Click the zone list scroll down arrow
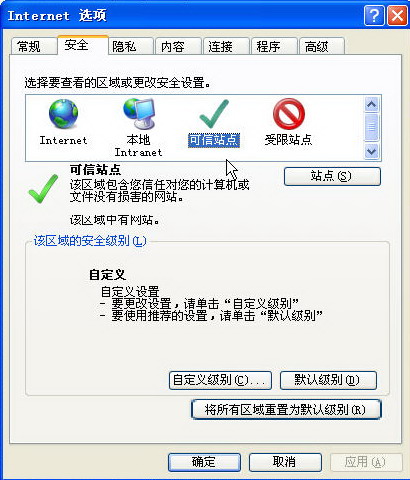The width and height of the screenshot is (410, 480). pos(371,152)
